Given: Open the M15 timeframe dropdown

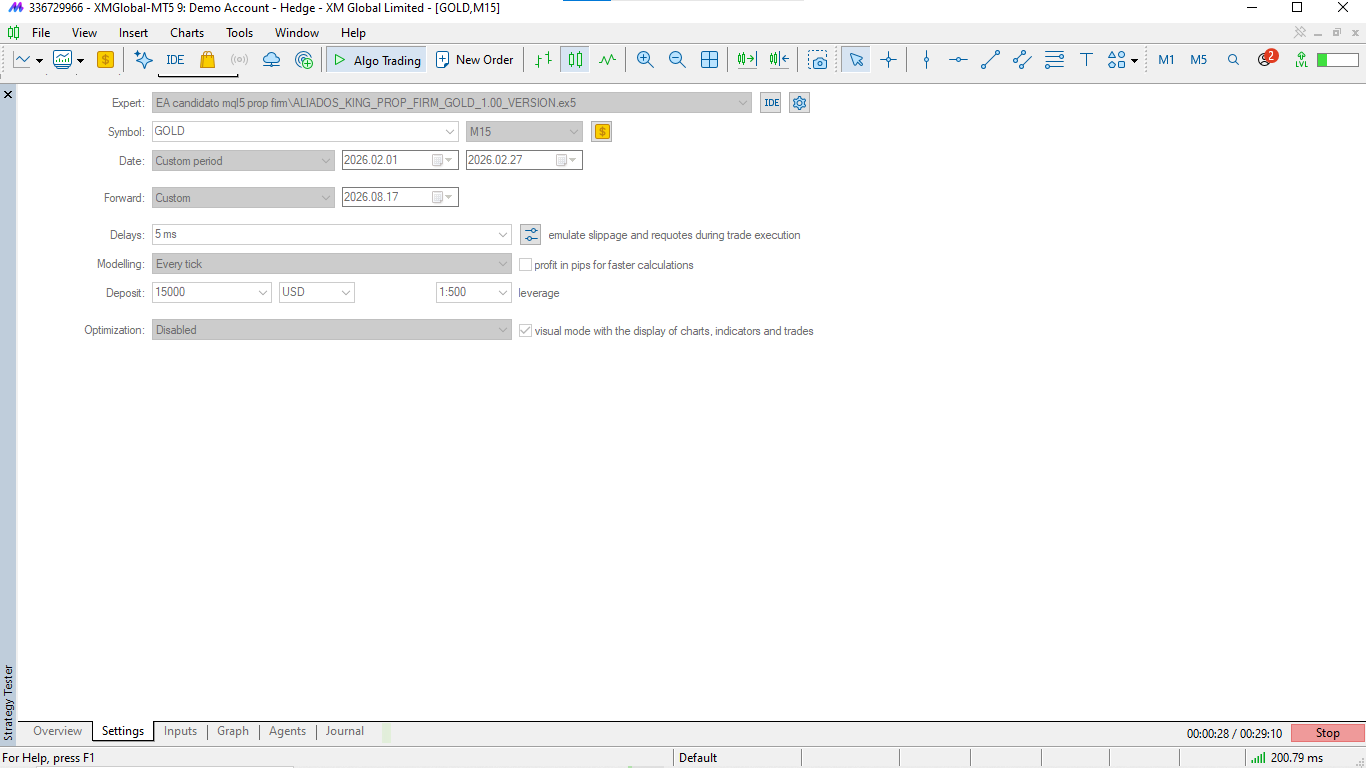Looking at the screenshot, I should click(574, 131).
